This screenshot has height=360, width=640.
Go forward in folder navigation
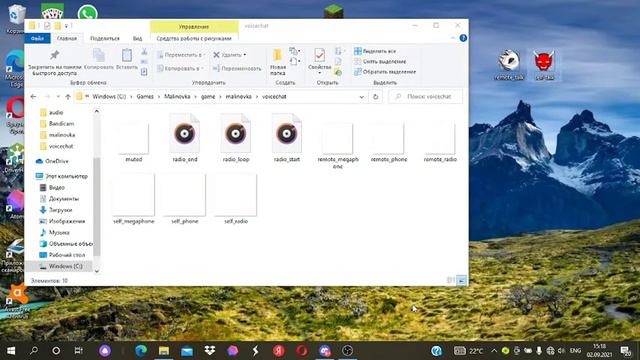click(x=47, y=97)
